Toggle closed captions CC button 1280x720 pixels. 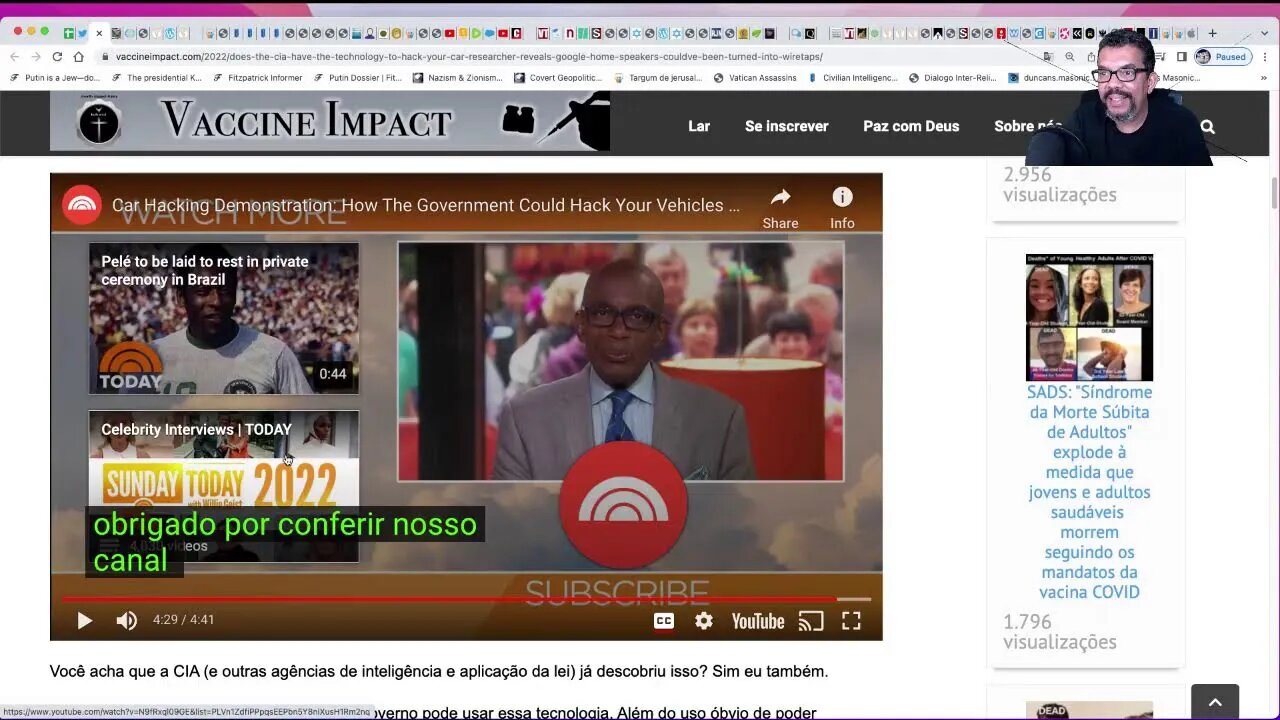pos(664,621)
